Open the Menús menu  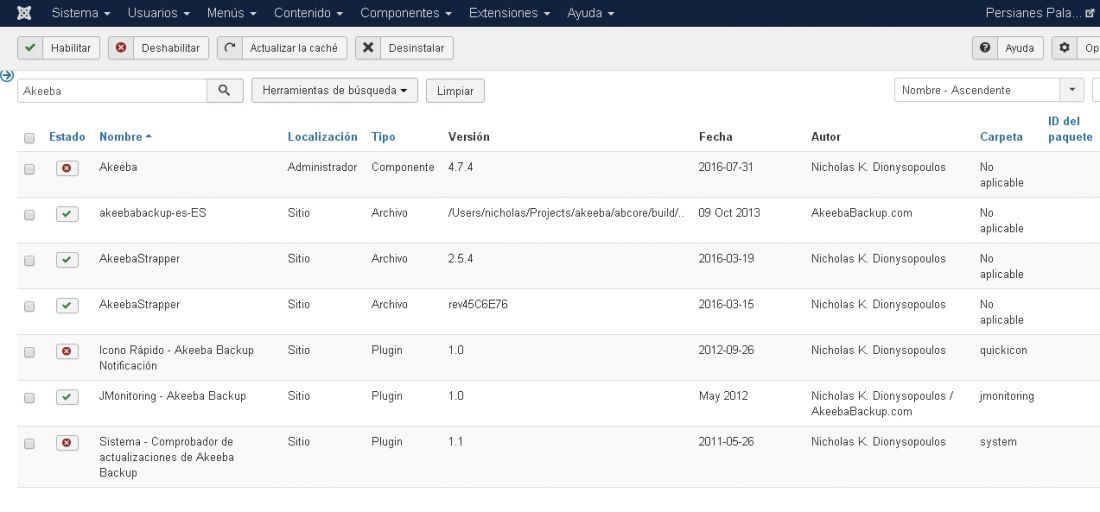[232, 13]
